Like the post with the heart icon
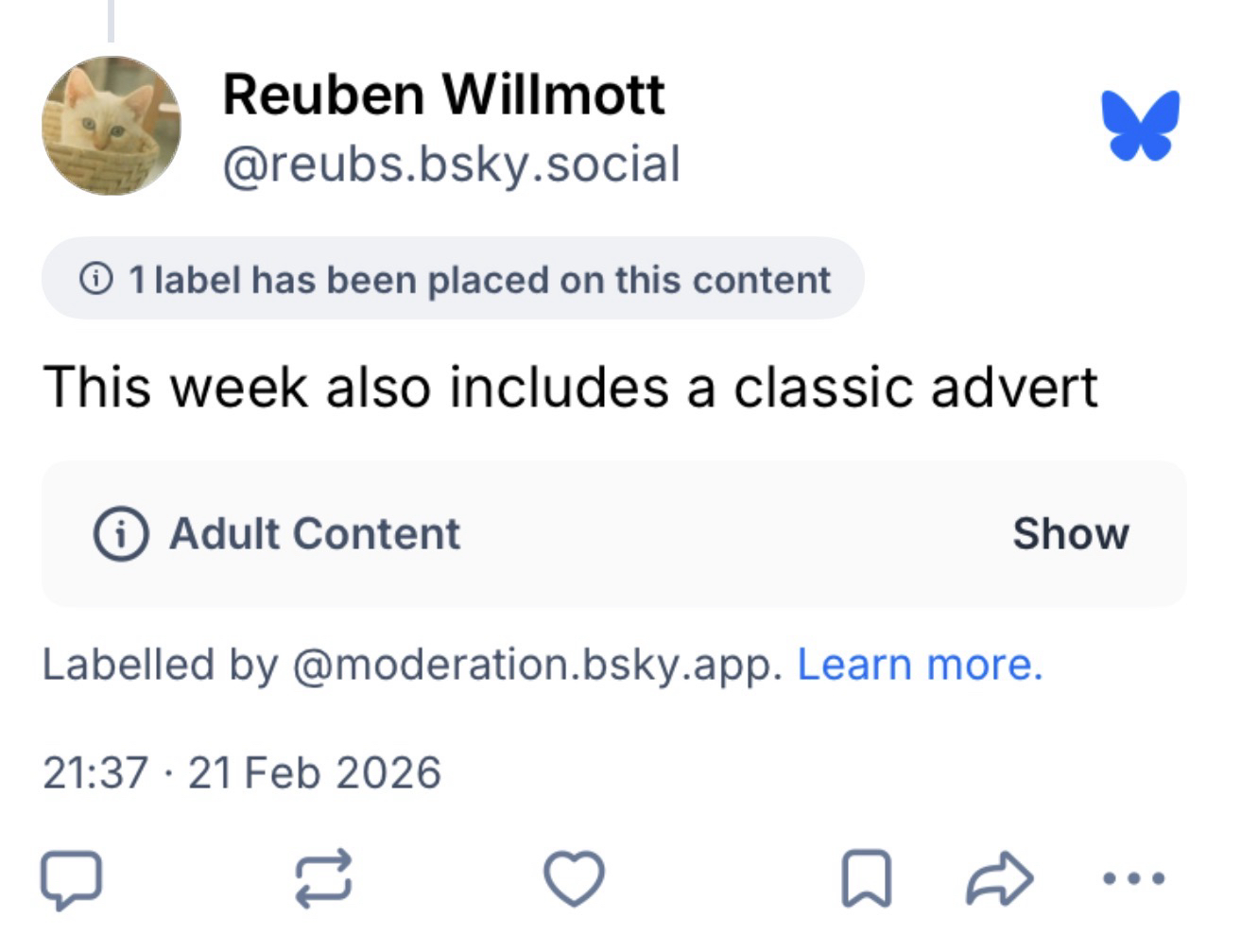The width and height of the screenshot is (1241, 952). [x=574, y=878]
